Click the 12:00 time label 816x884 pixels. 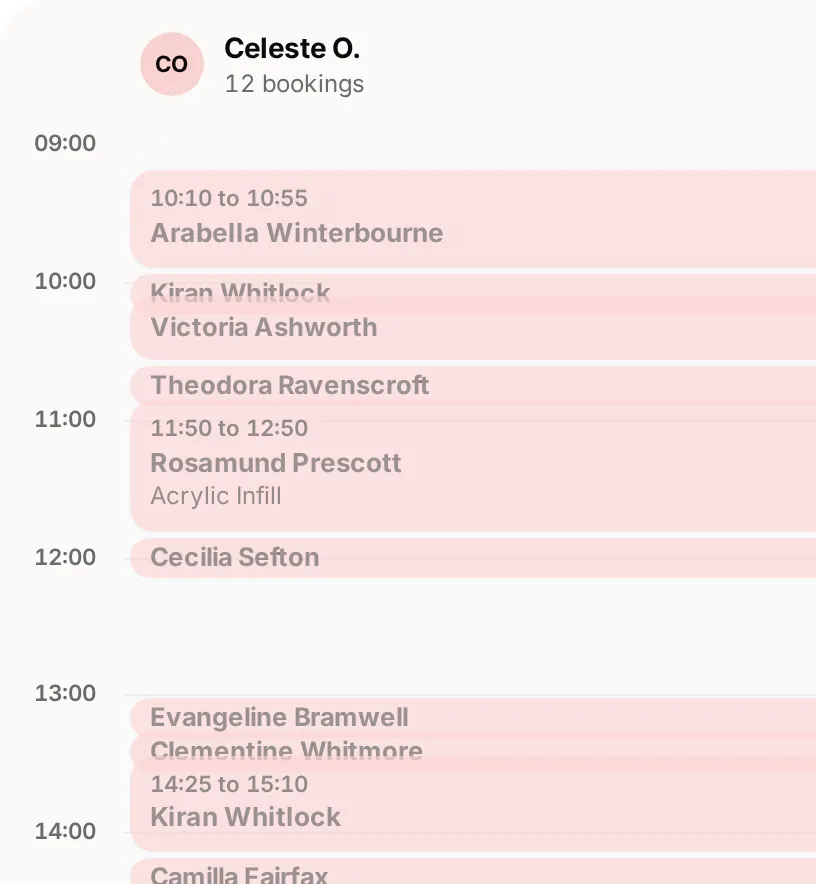coord(65,558)
